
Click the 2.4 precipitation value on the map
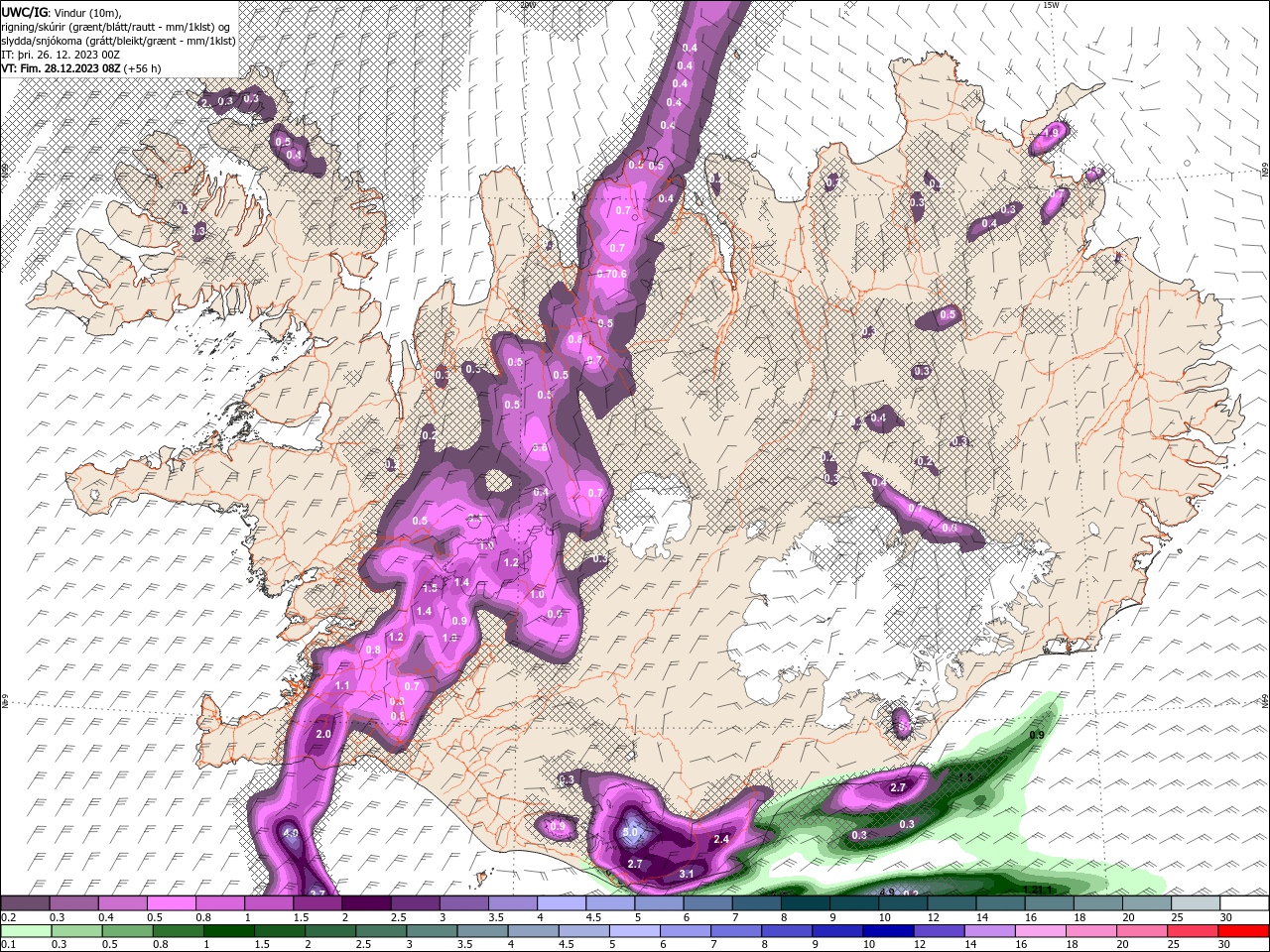pyautogui.click(x=722, y=839)
